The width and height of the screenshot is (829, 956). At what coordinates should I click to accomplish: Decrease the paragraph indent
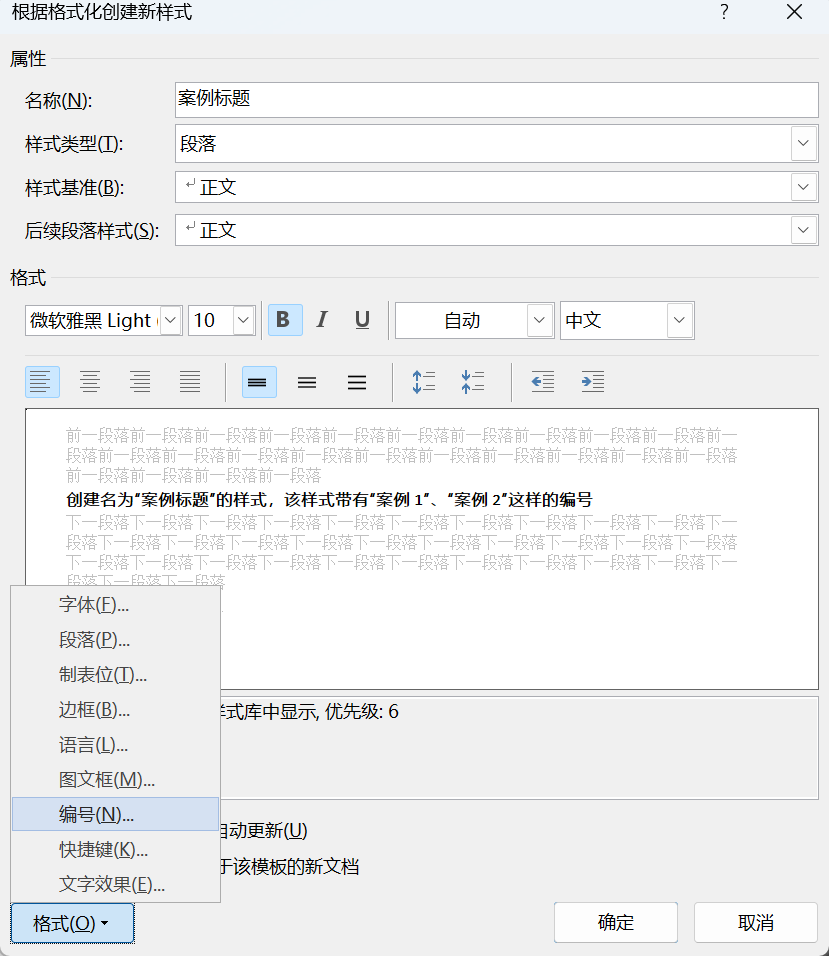(543, 382)
